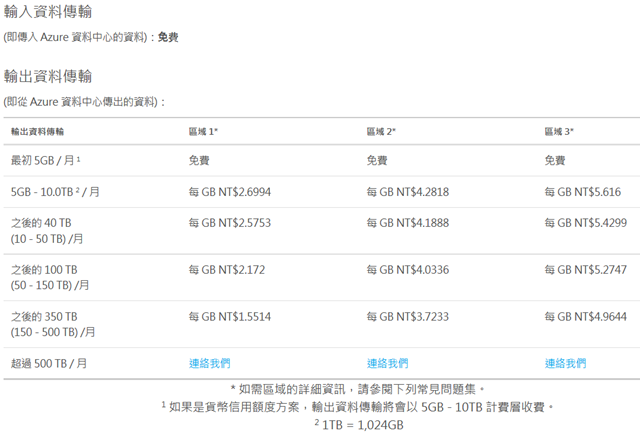Select the 區域 3* column header
The width and height of the screenshot is (640, 434).
pos(559,131)
